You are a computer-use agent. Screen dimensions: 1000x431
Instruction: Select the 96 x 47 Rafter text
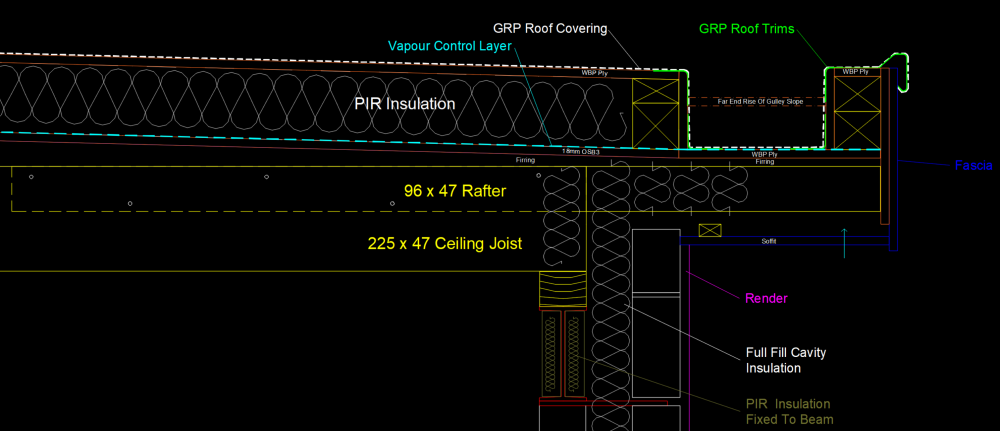451,190
